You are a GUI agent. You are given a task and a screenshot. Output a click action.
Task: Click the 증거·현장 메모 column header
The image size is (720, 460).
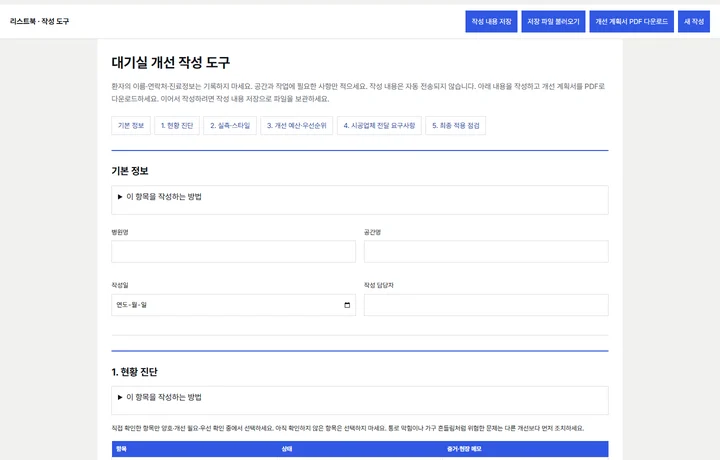pos(464,449)
